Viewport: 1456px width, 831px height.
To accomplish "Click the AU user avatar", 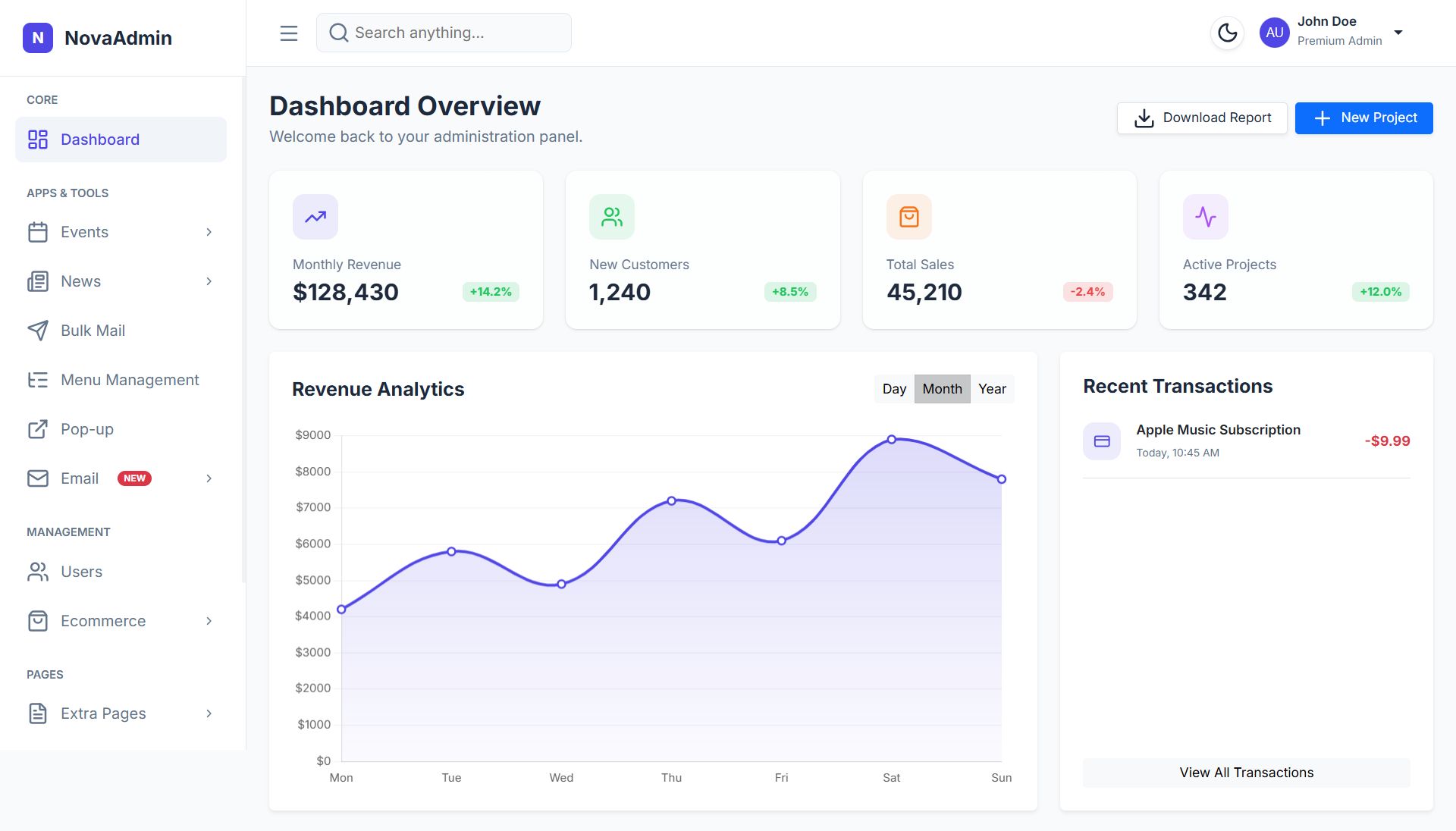I will (x=1274, y=33).
